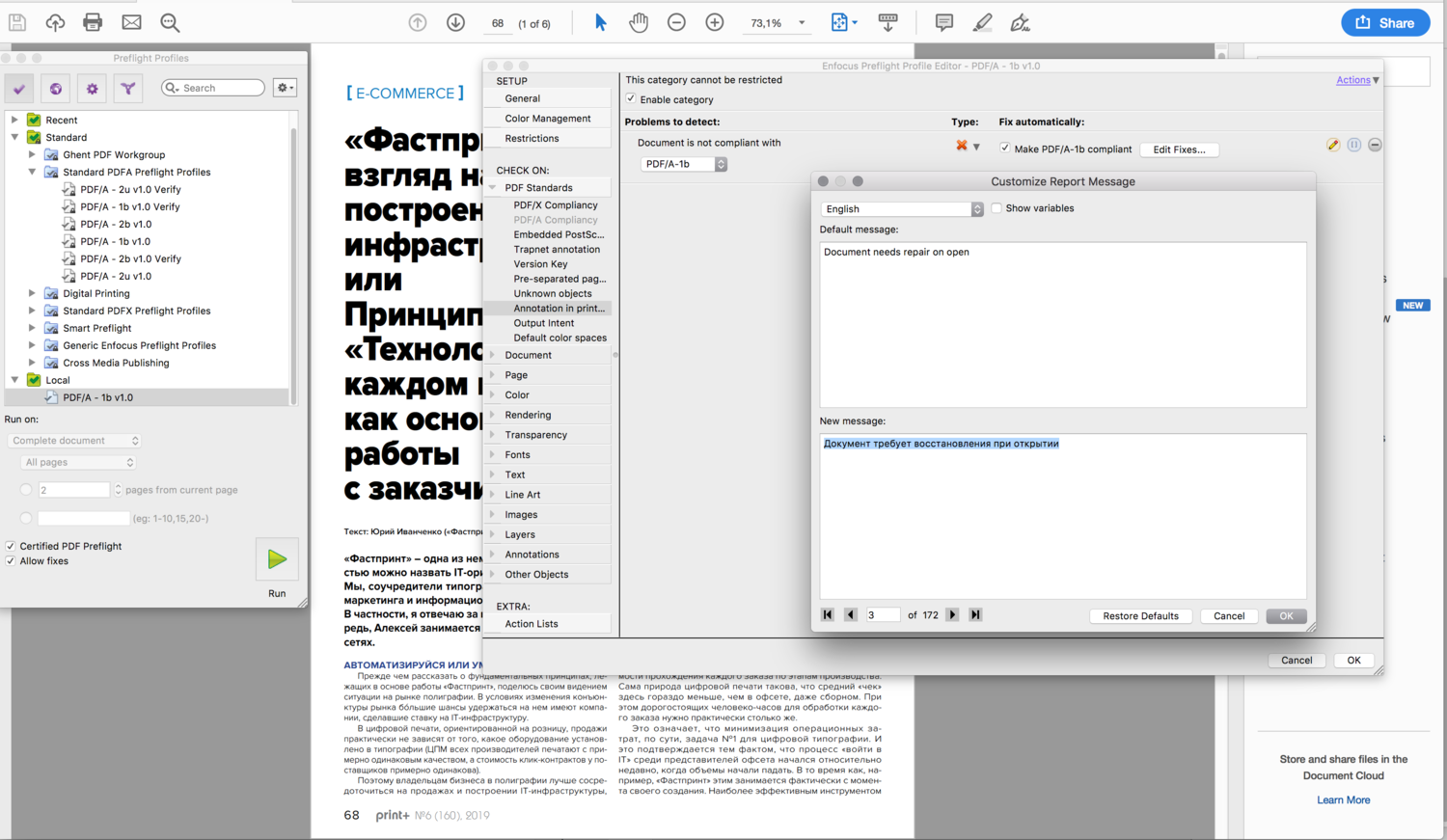The image size is (1447, 840).
Task: Select the Hand pan tool
Action: coord(639,22)
